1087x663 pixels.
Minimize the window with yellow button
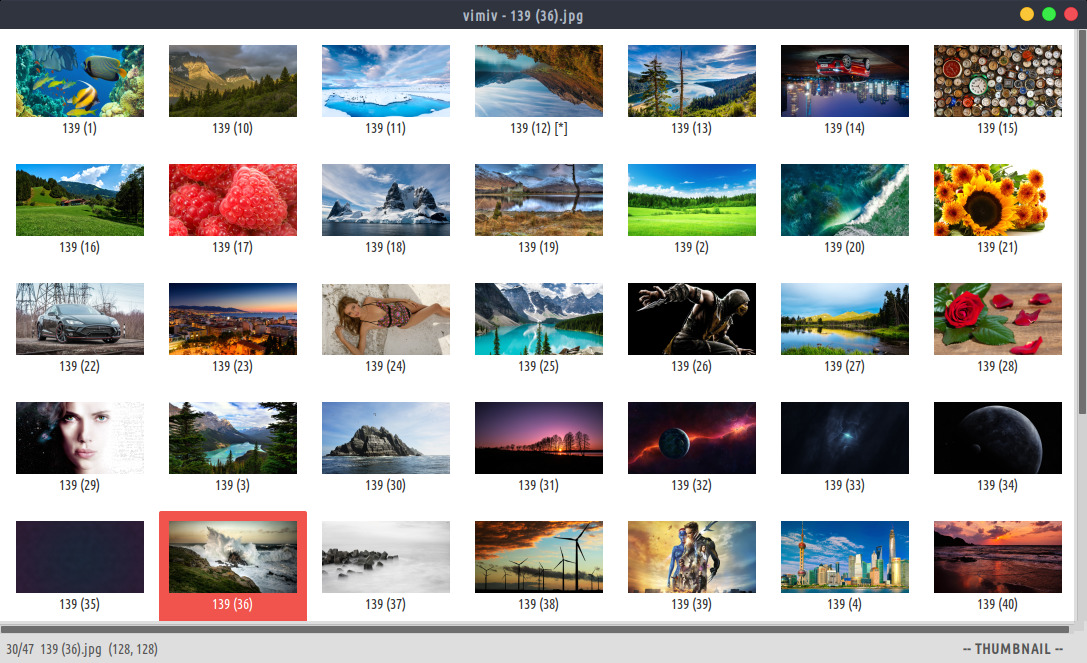coord(1027,15)
